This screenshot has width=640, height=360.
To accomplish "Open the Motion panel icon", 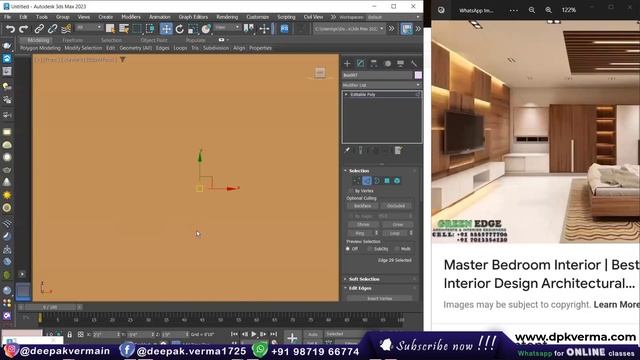I will tap(387, 63).
